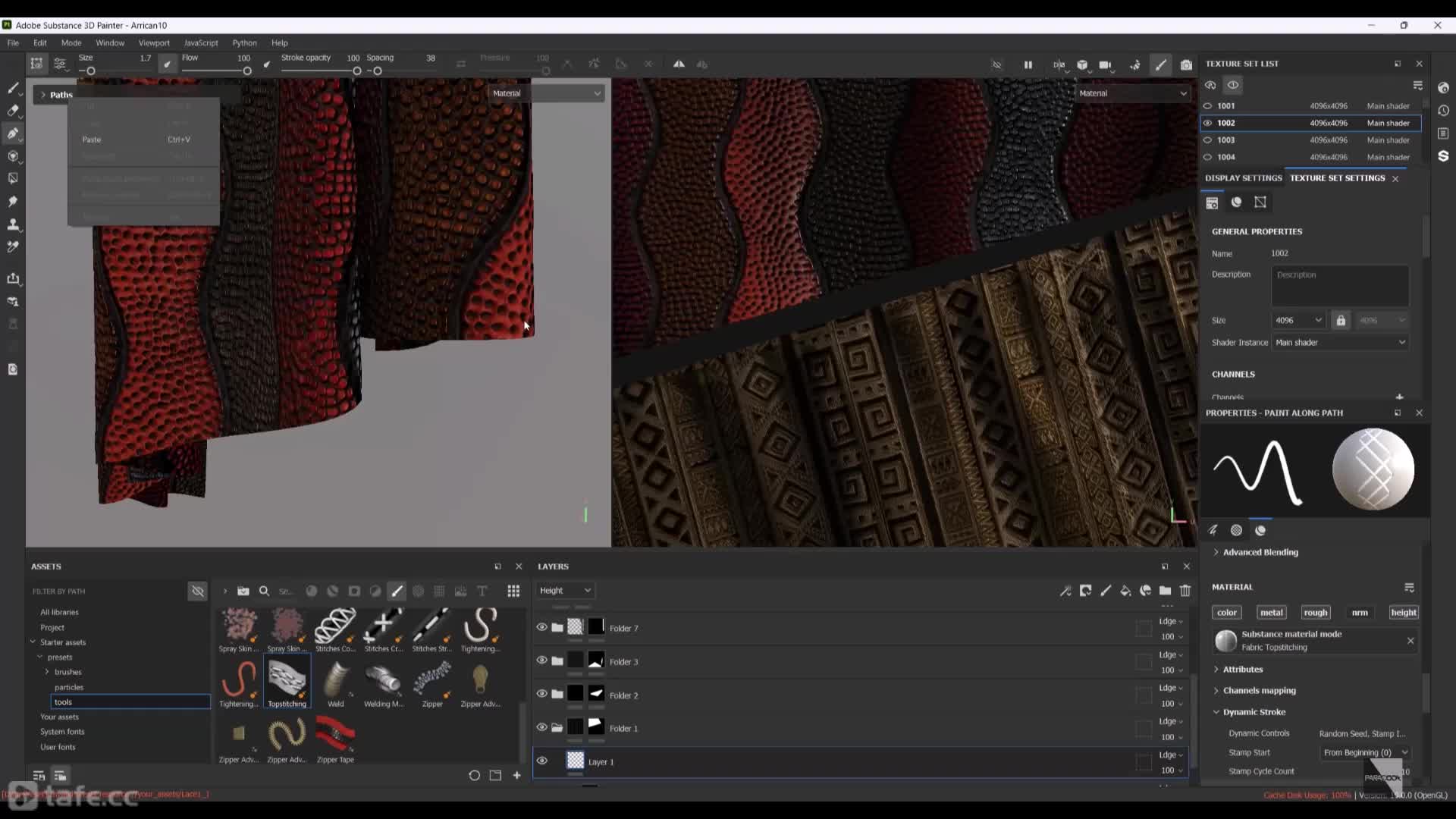
Task: Toggle visibility of Folder 2
Action: point(541,694)
